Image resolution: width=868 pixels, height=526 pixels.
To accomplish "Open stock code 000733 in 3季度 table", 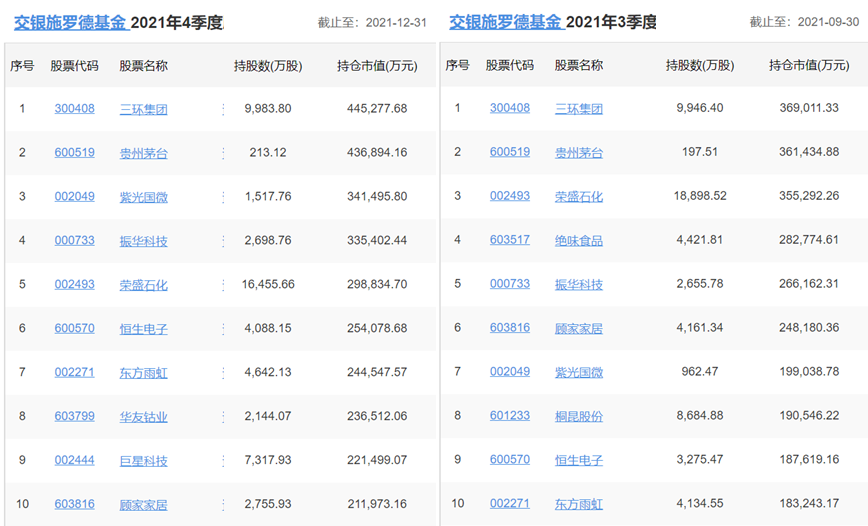I will click(510, 283).
